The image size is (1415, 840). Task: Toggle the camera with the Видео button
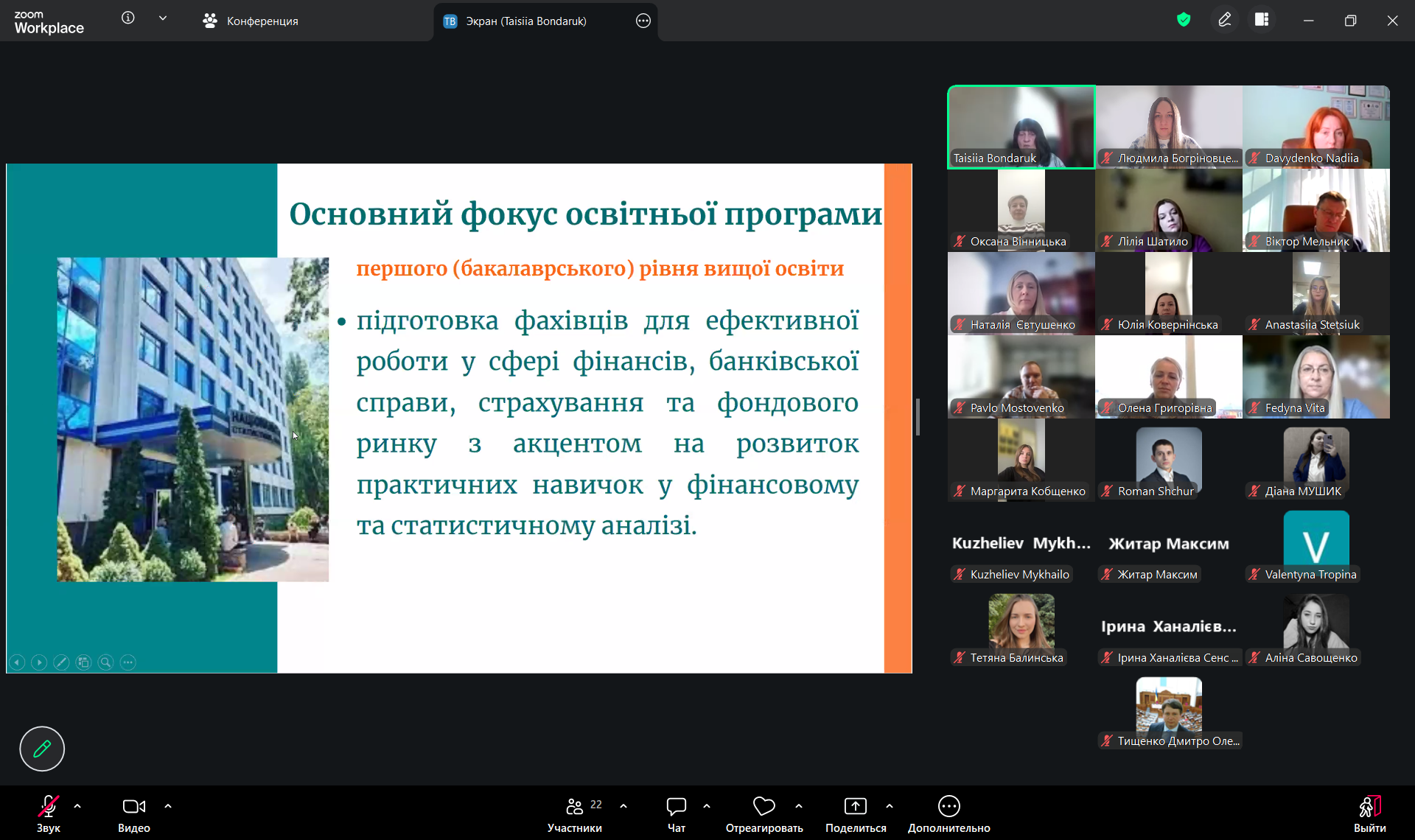[133, 807]
